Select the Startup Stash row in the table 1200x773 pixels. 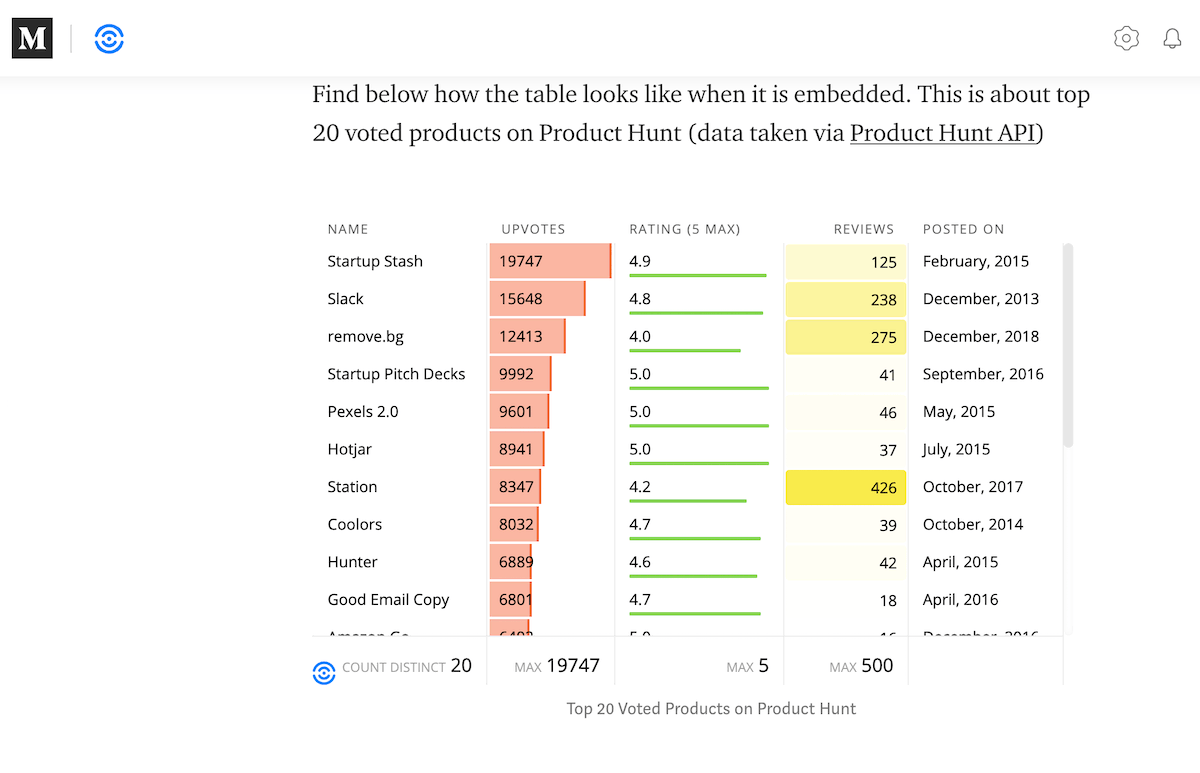coord(375,261)
